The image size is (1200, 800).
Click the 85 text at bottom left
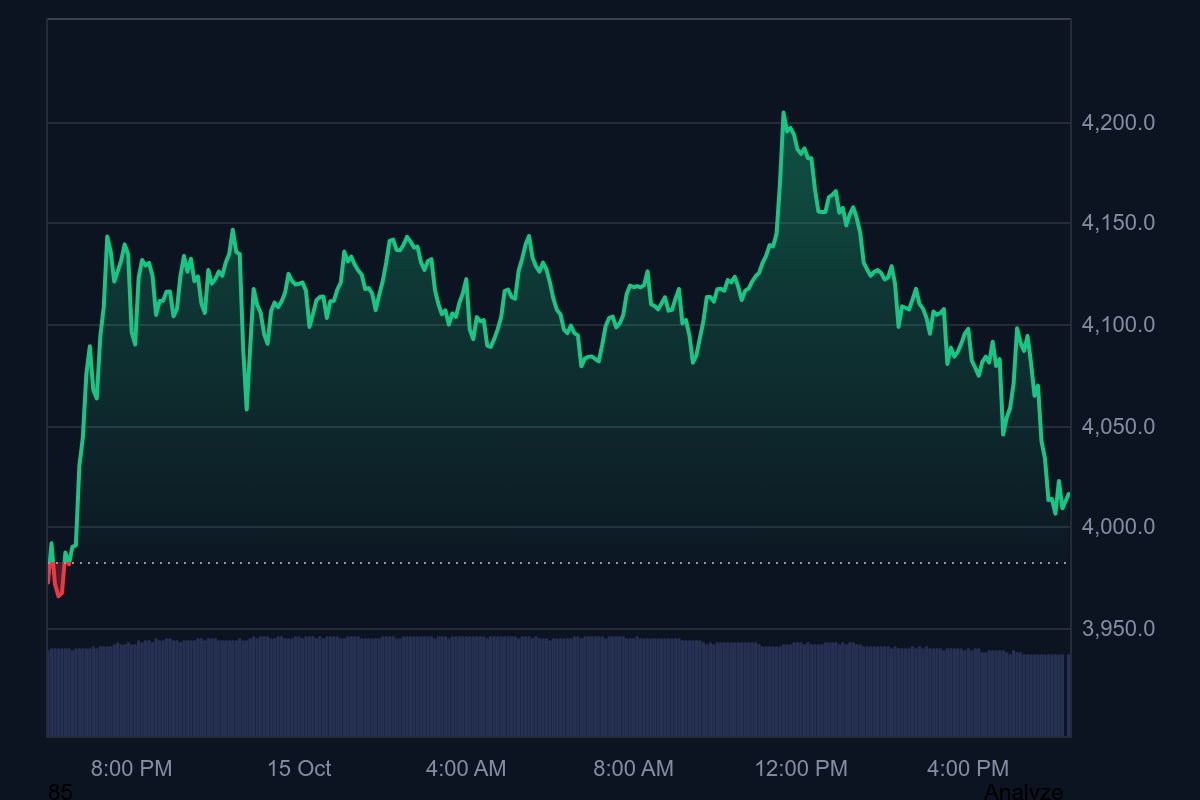60,792
